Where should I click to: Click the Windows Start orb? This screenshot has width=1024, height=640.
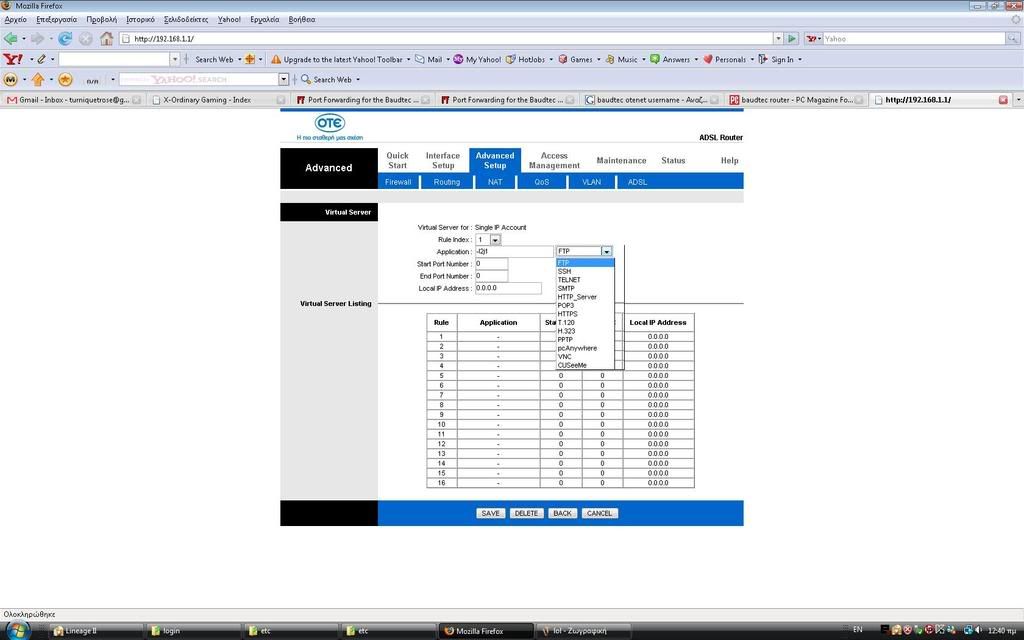[x=17, y=630]
